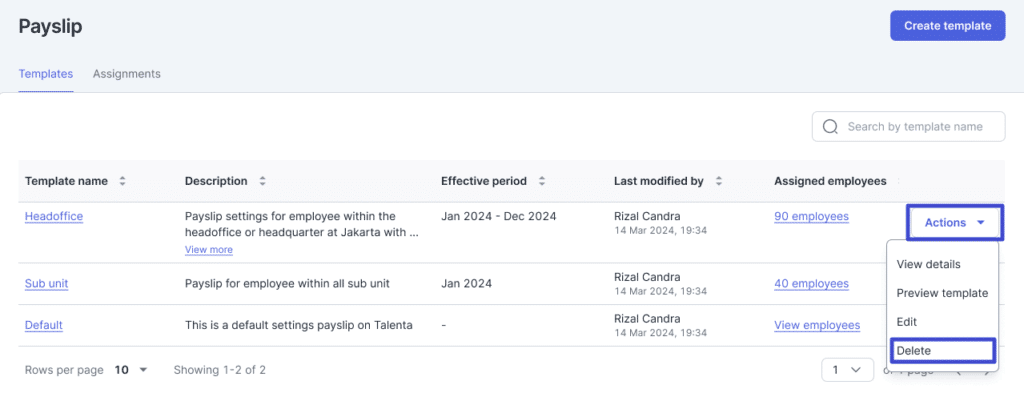
Task: Open the Actions dropdown for Headoffice
Action: [x=954, y=223]
